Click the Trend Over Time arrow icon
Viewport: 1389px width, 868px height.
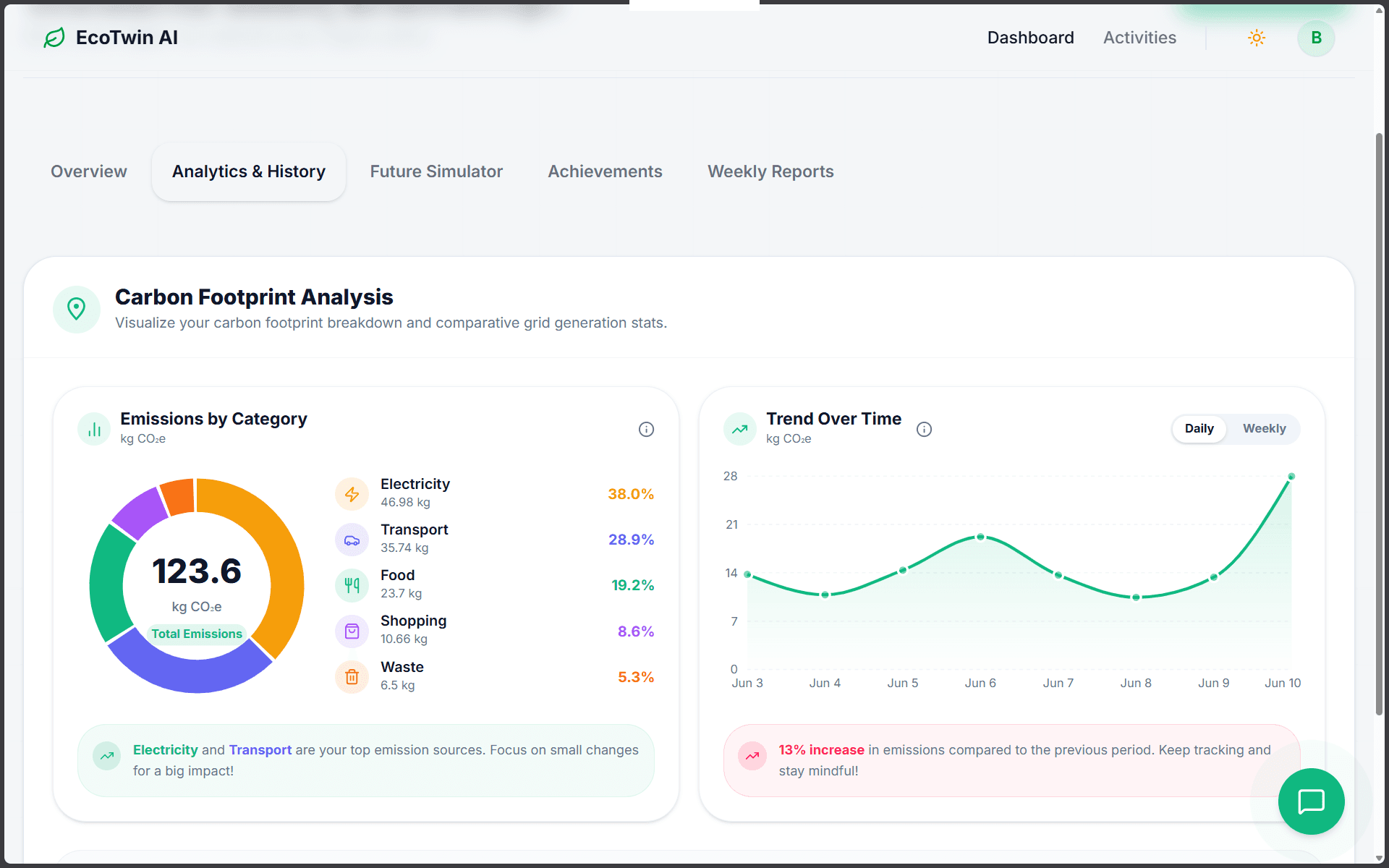pyautogui.click(x=740, y=430)
